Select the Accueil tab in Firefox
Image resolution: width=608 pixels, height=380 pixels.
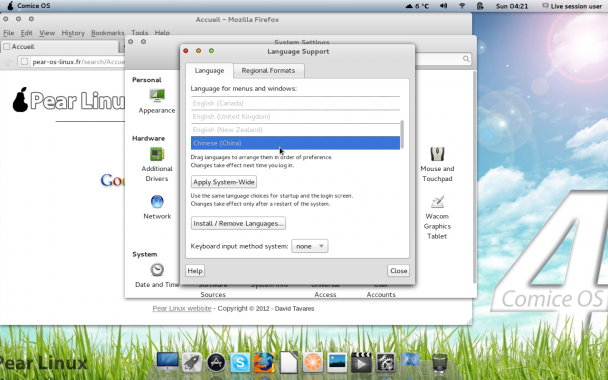(x=59, y=47)
